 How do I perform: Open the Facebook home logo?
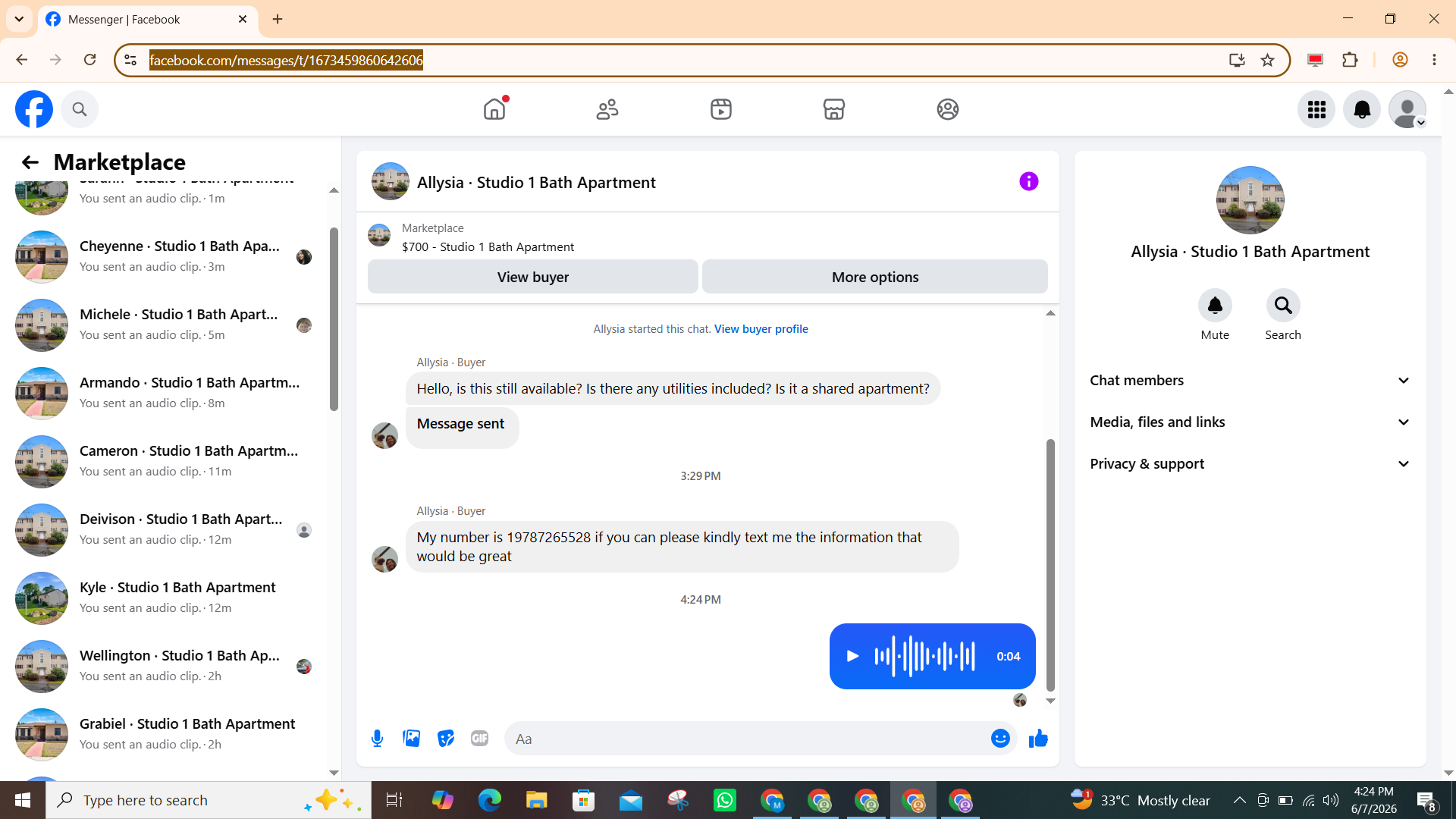(34, 109)
